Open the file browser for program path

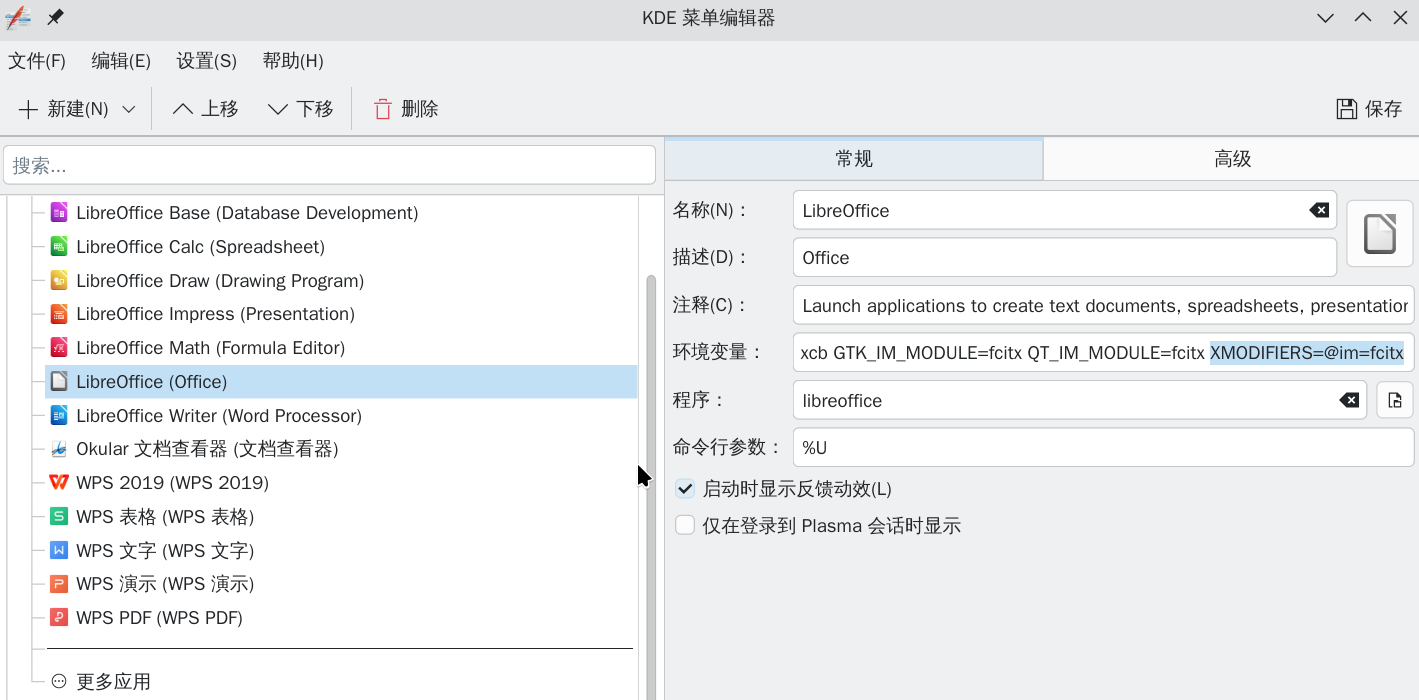coord(1394,401)
